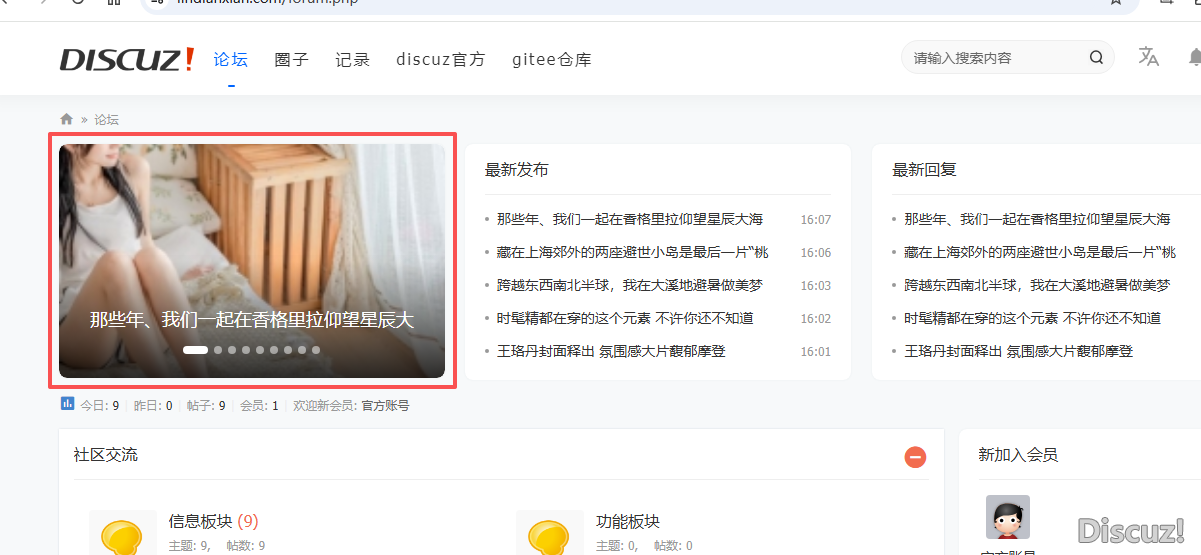Click the 信息板块 lightbulb icon

click(x=122, y=535)
